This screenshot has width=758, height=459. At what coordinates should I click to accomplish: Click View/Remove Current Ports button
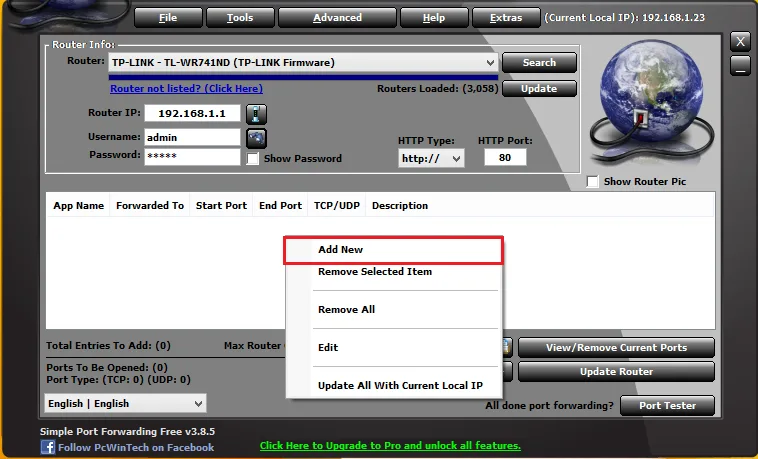point(616,347)
